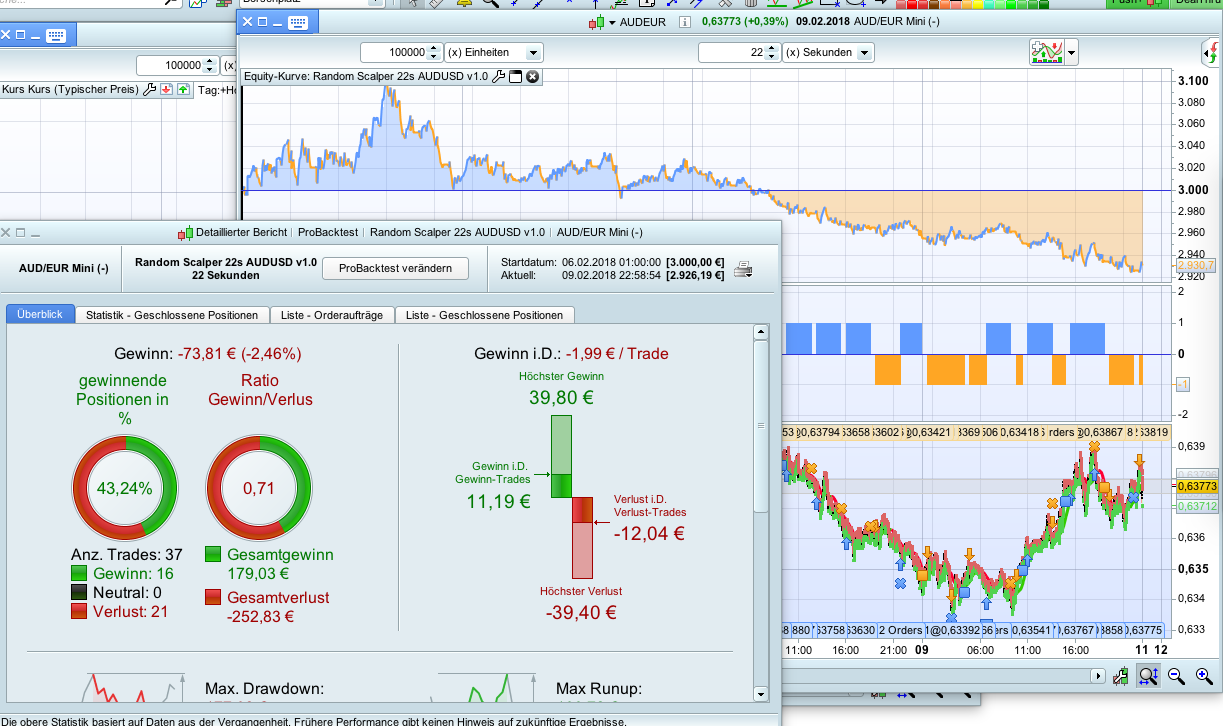Click the report vertical scrollbar down arrow

[761, 693]
